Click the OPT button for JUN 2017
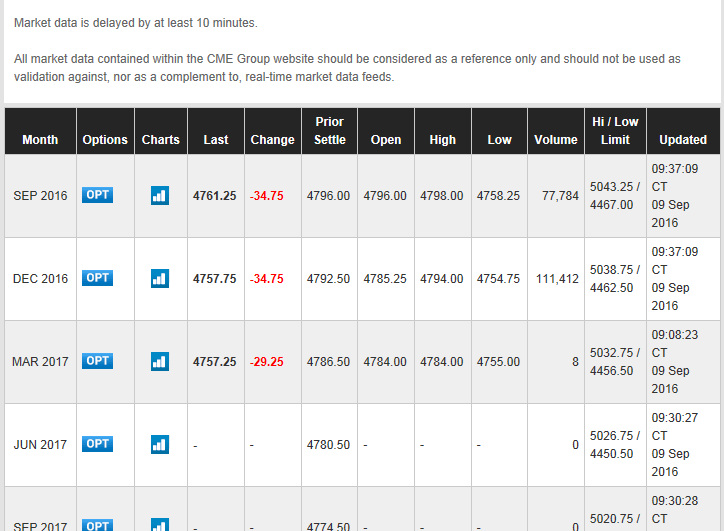The width and height of the screenshot is (724, 531). (x=97, y=444)
